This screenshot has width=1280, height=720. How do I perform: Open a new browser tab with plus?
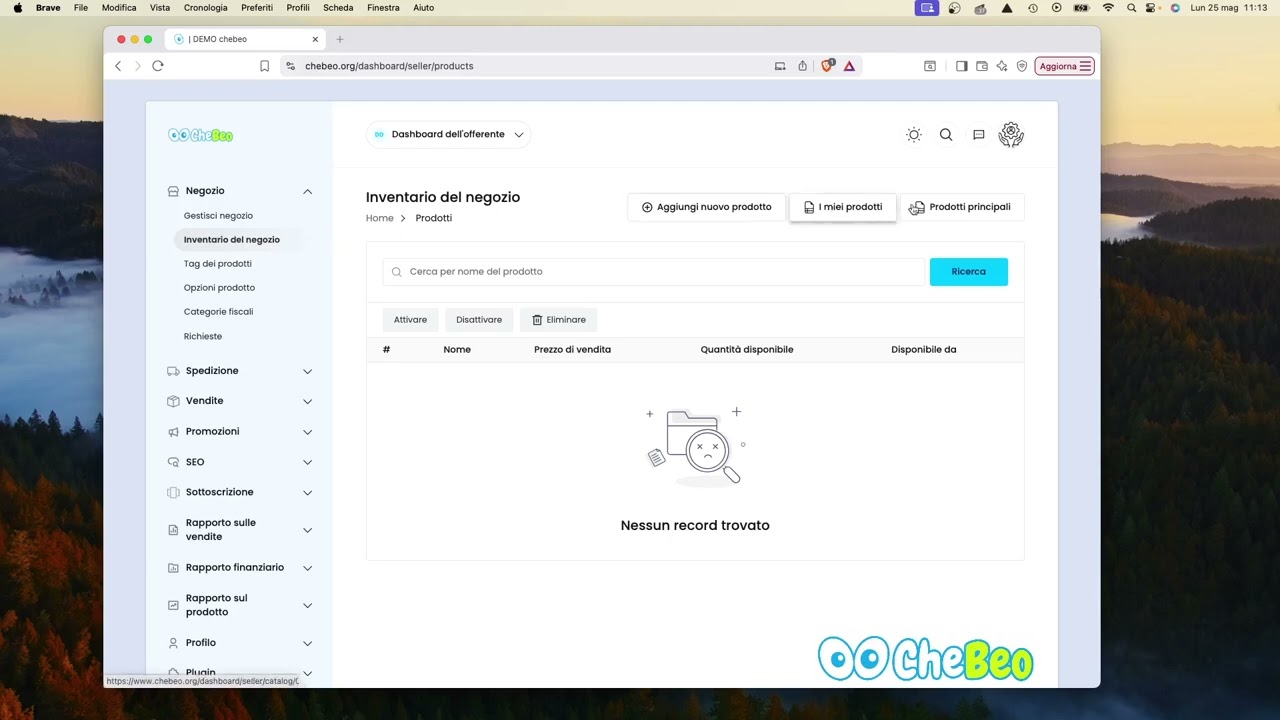340,39
